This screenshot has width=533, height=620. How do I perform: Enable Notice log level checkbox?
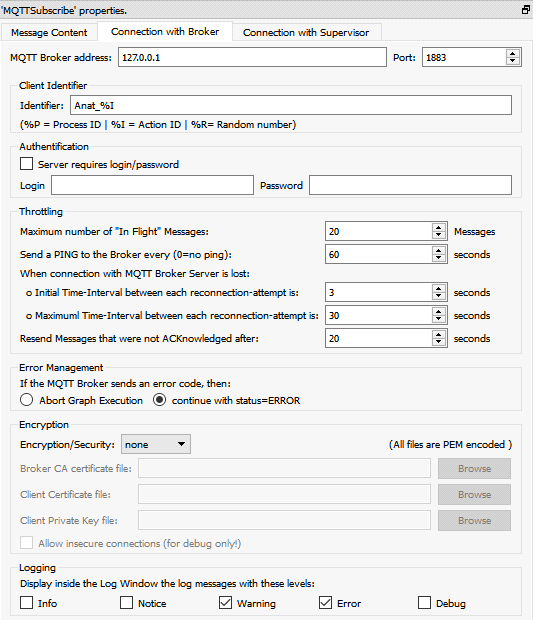pyautogui.click(x=127, y=603)
